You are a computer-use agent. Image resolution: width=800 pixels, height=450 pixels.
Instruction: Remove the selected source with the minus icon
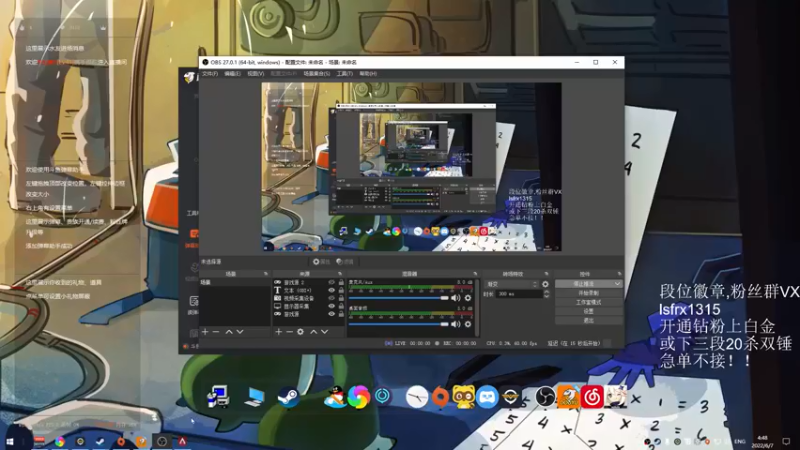click(289, 332)
